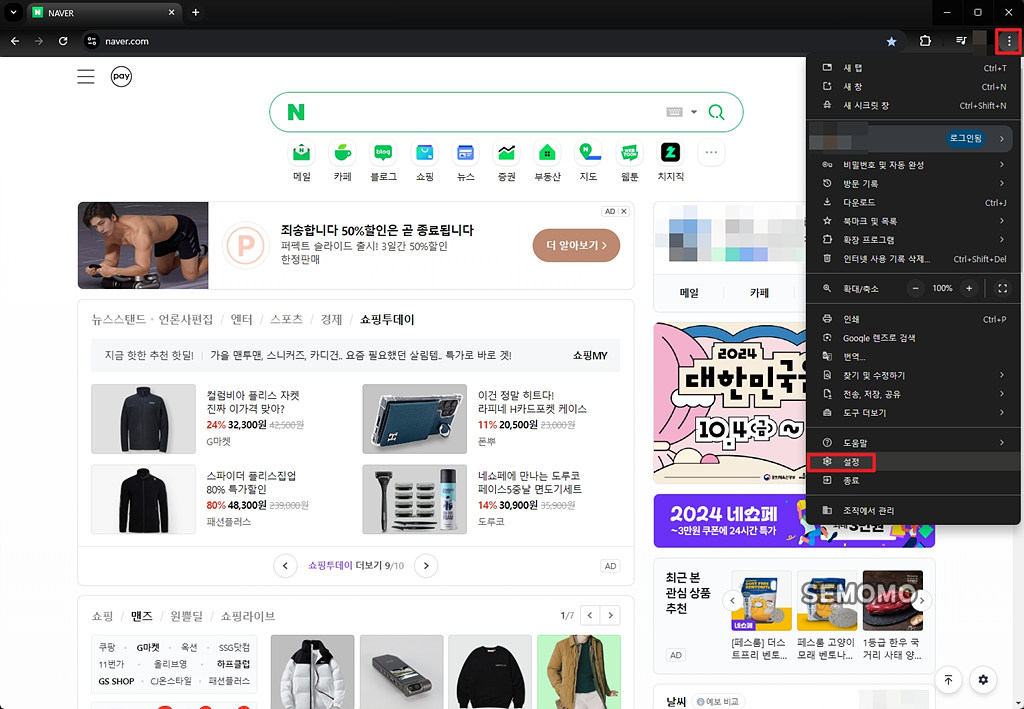This screenshot has height=709, width=1024.
Task: Open the 뉴스 shortcut icon
Action: [466, 153]
